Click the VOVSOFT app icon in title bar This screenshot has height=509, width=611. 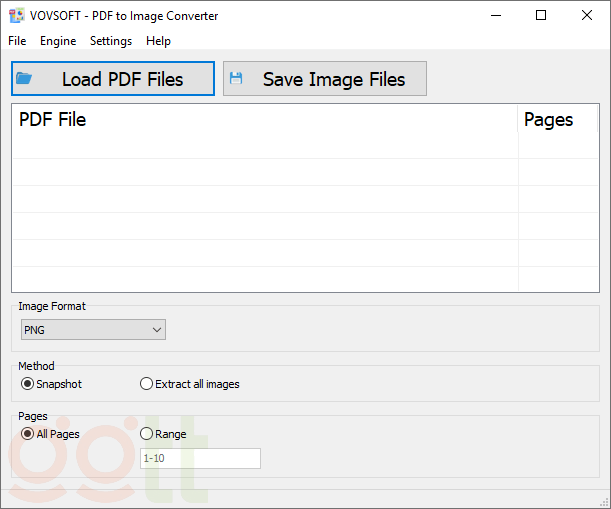pos(17,16)
